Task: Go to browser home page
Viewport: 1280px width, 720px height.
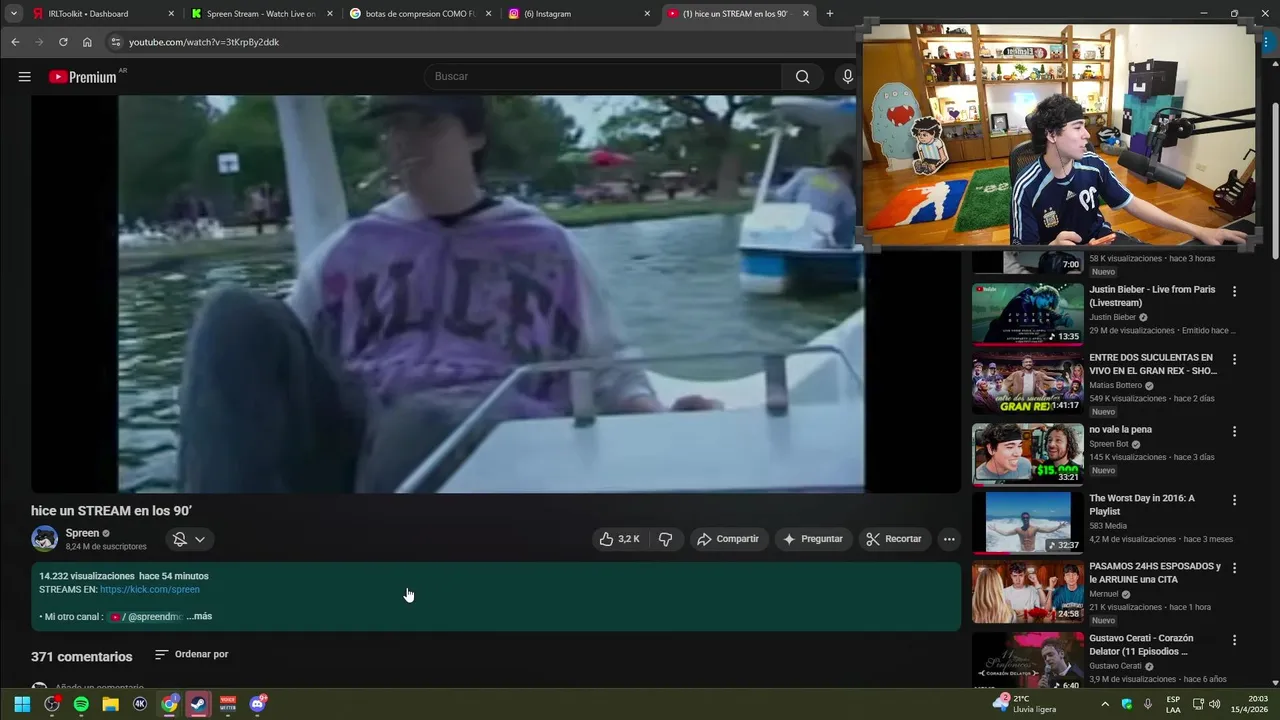Action: [87, 42]
